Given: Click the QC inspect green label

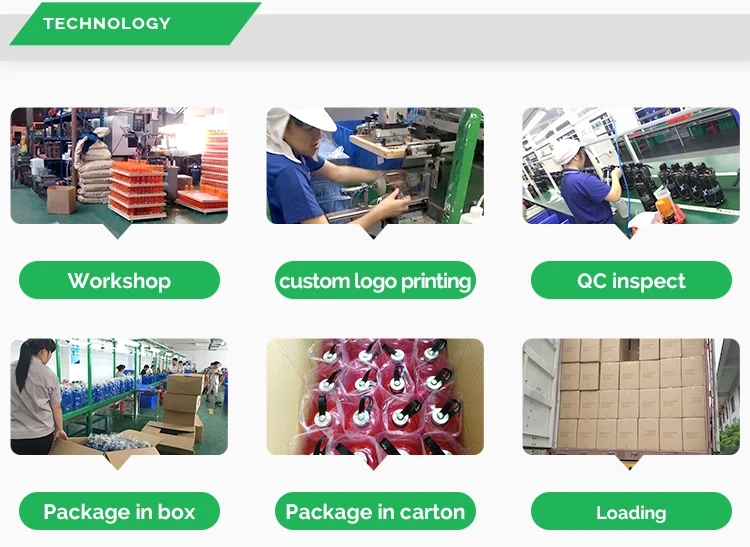Looking at the screenshot, I should [x=631, y=280].
